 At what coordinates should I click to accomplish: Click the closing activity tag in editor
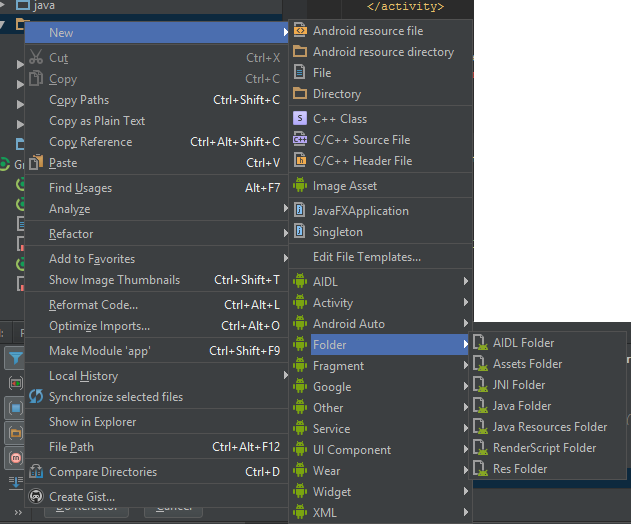405,6
